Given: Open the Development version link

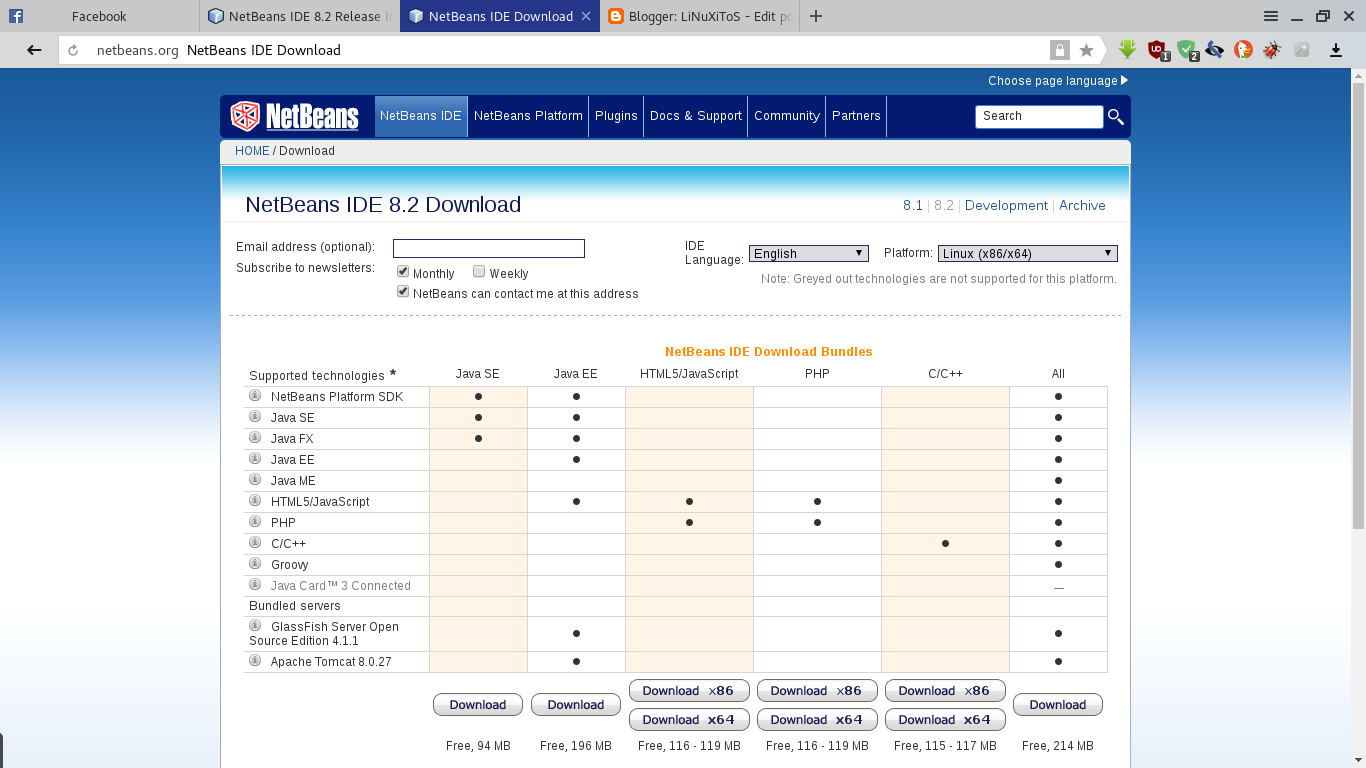Looking at the screenshot, I should [1006, 205].
